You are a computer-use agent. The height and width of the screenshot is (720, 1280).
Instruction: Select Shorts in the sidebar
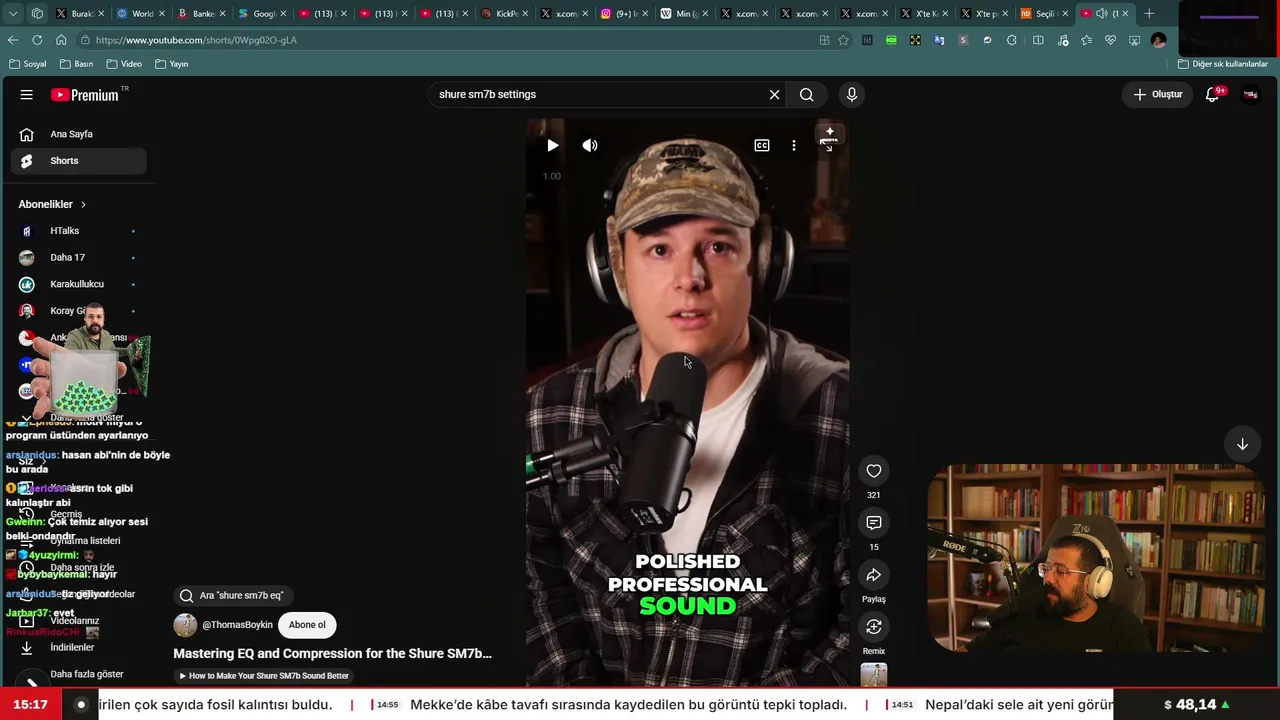click(79, 161)
